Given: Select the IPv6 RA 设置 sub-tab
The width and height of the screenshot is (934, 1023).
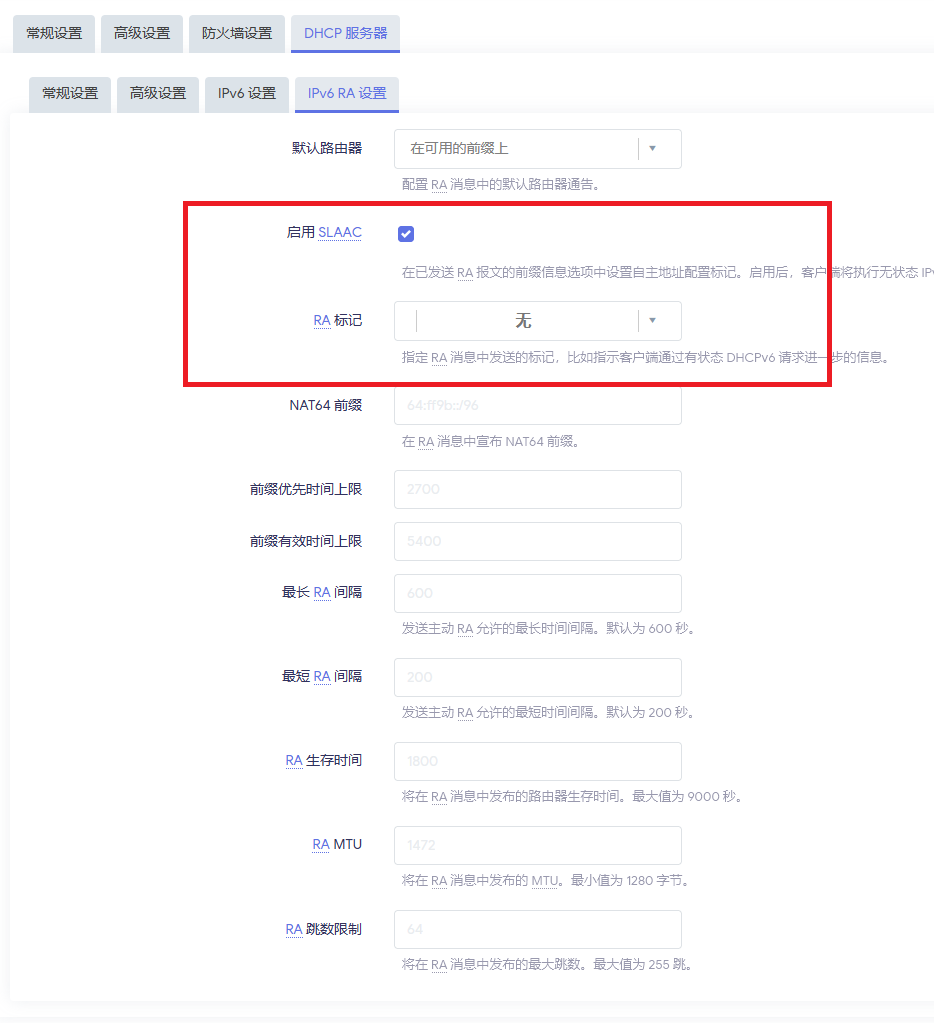Looking at the screenshot, I should [346, 94].
